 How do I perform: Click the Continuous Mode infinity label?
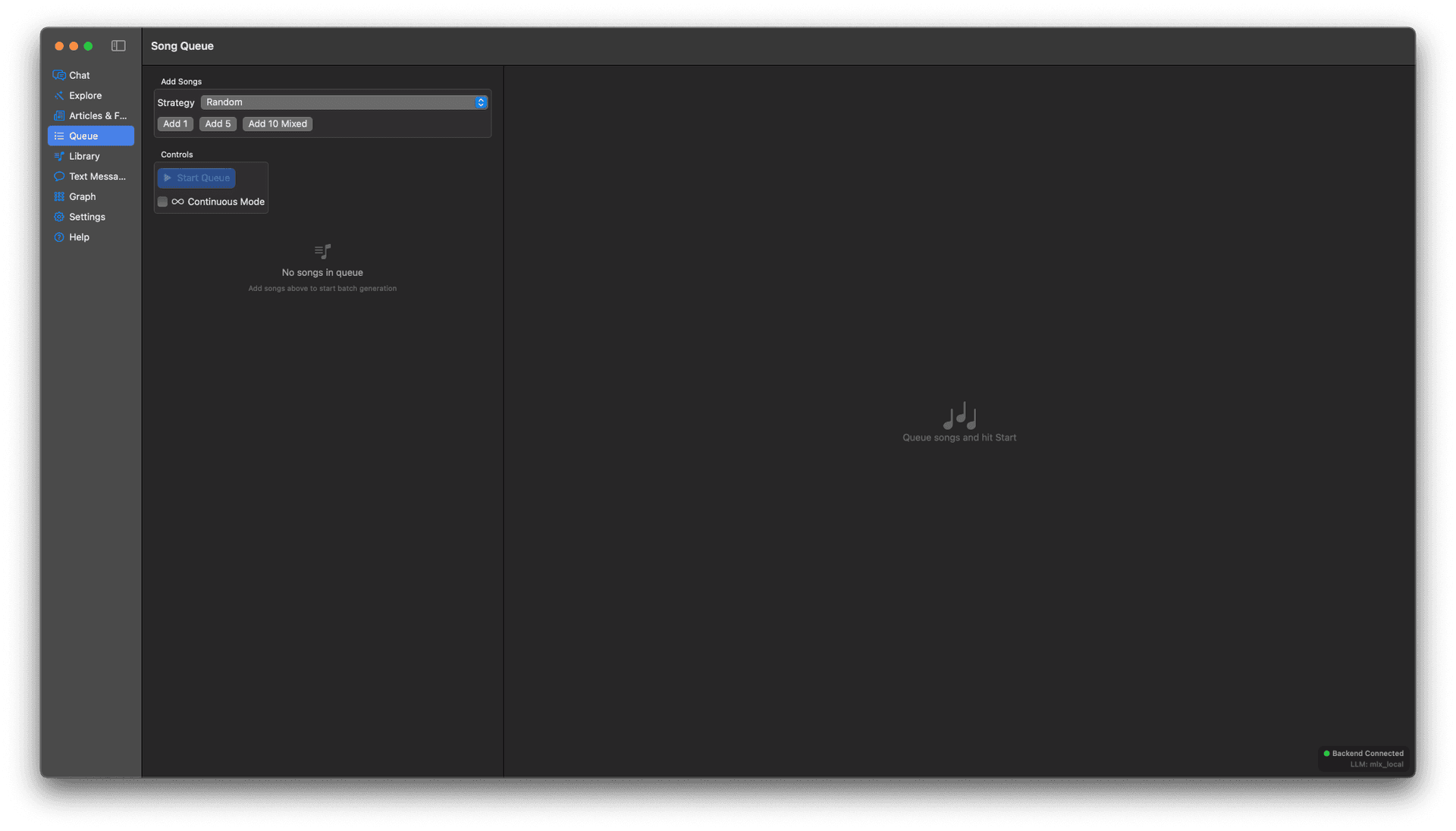pyautogui.click(x=218, y=202)
